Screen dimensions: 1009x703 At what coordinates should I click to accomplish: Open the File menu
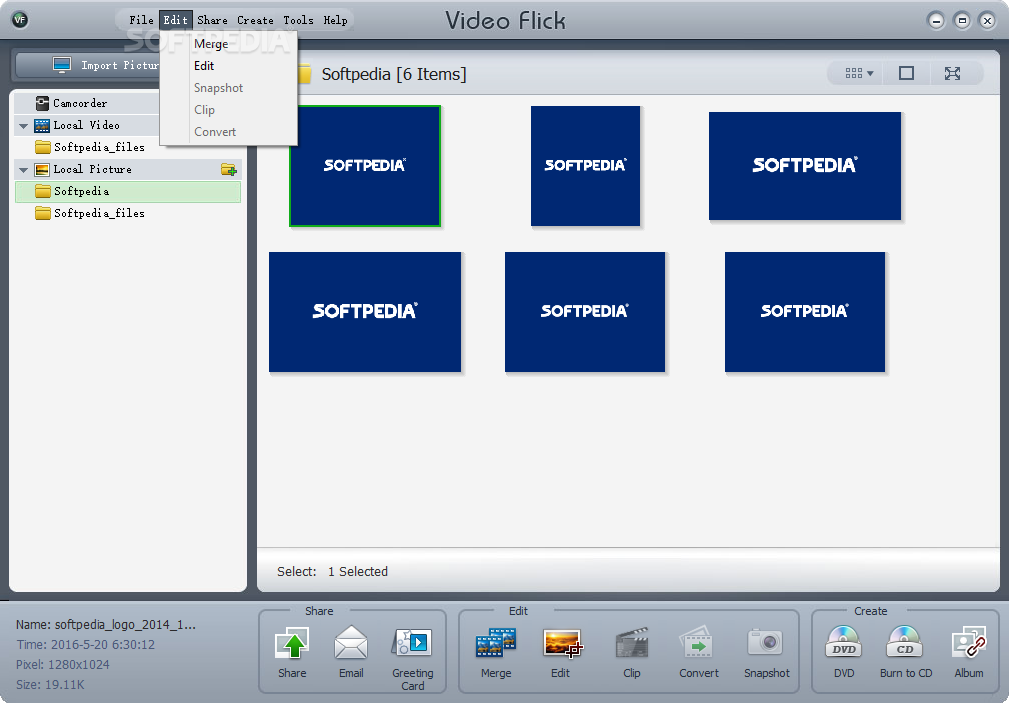(x=141, y=20)
